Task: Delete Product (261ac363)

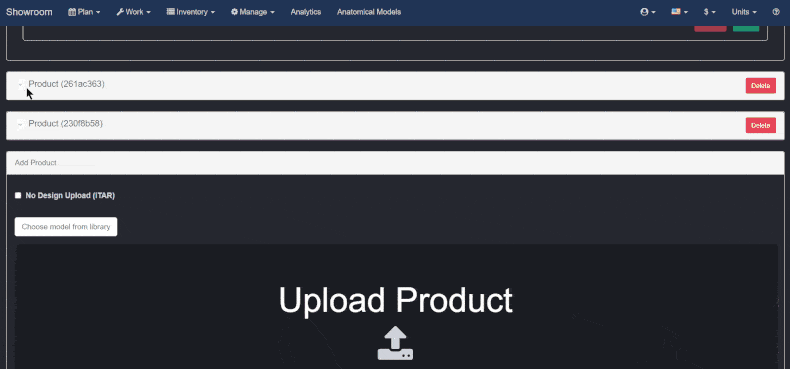Action: coord(761,86)
